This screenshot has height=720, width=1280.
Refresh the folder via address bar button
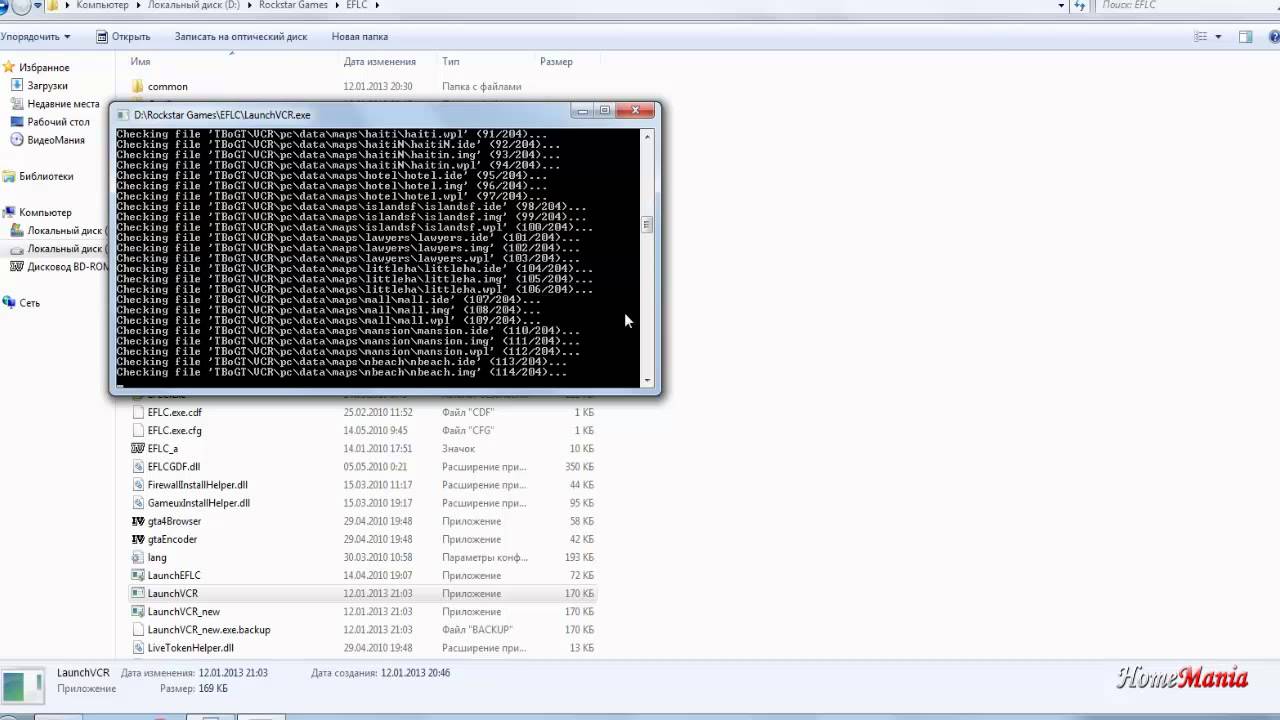coord(1079,5)
